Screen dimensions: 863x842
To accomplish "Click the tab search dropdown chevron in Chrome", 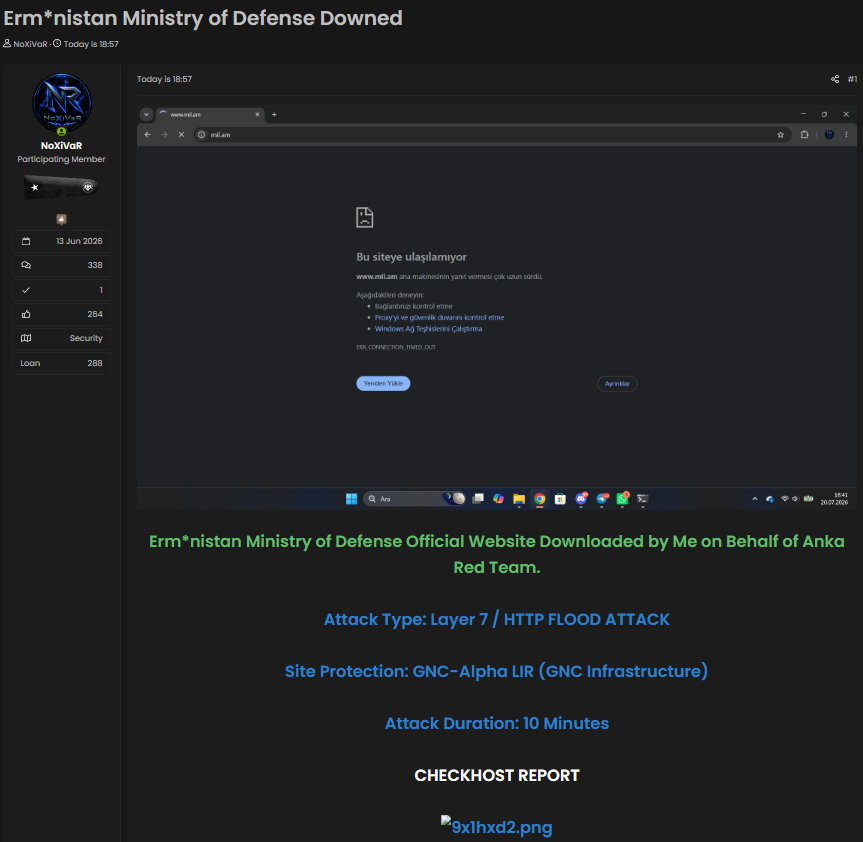I will (146, 114).
